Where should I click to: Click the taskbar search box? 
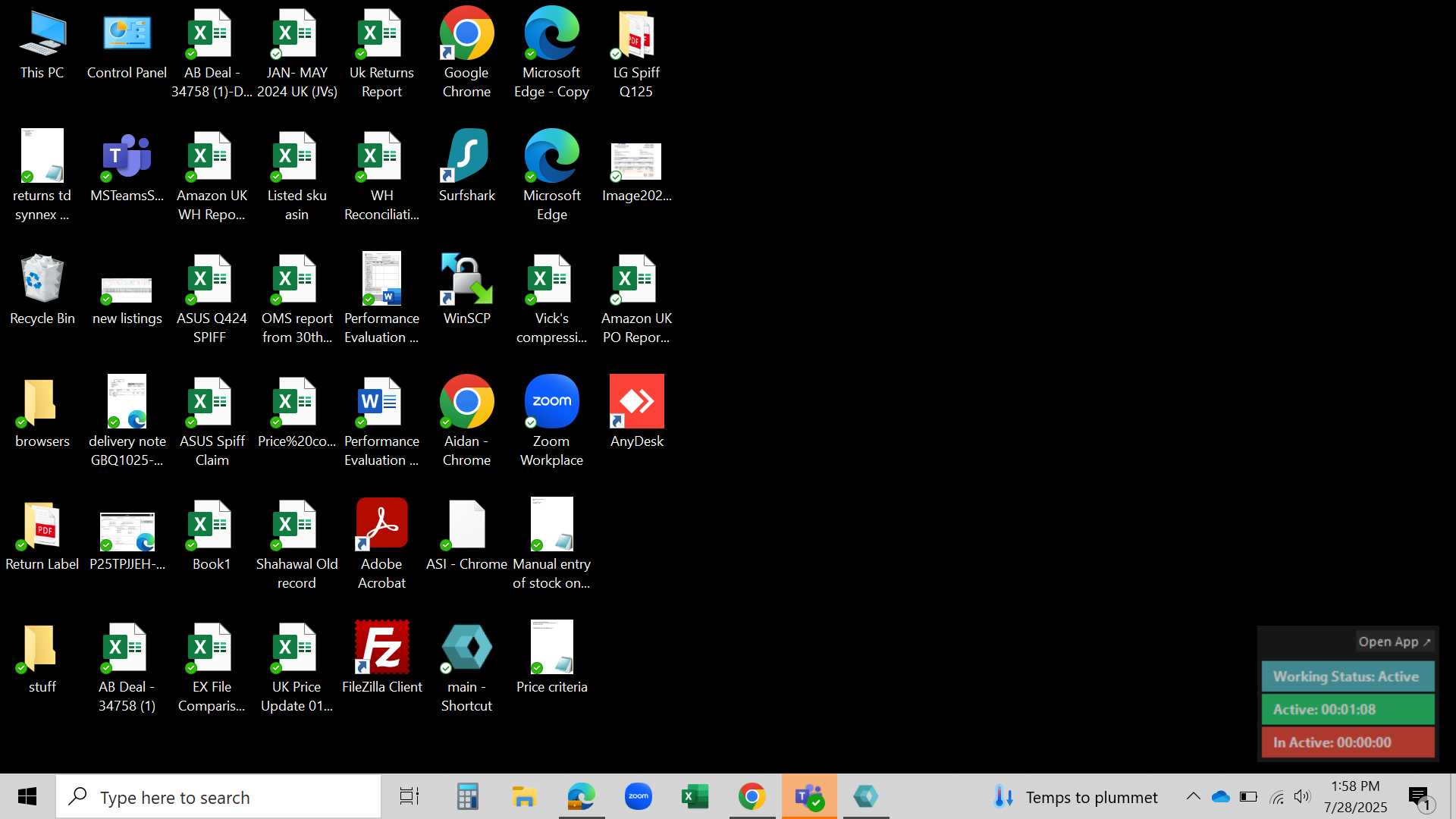tap(218, 796)
